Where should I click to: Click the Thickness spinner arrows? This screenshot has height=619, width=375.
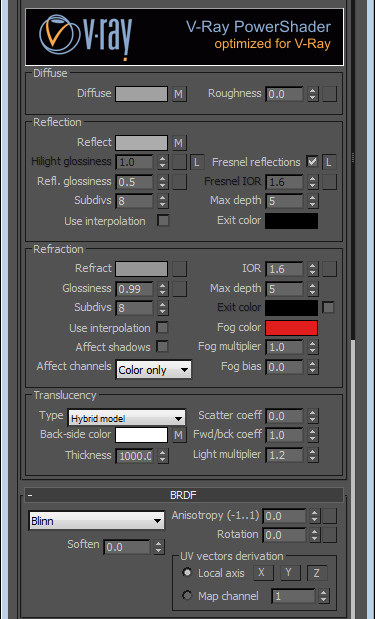pos(163,456)
